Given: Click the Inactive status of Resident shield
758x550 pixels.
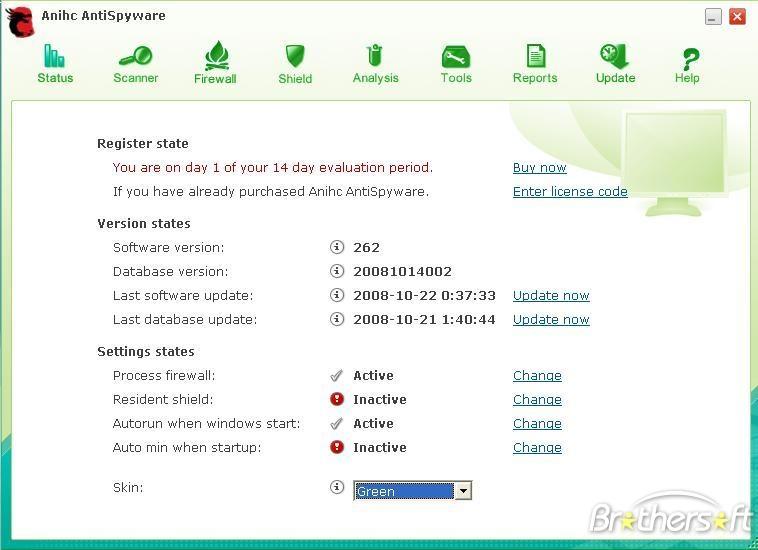Looking at the screenshot, I should click(380, 400).
